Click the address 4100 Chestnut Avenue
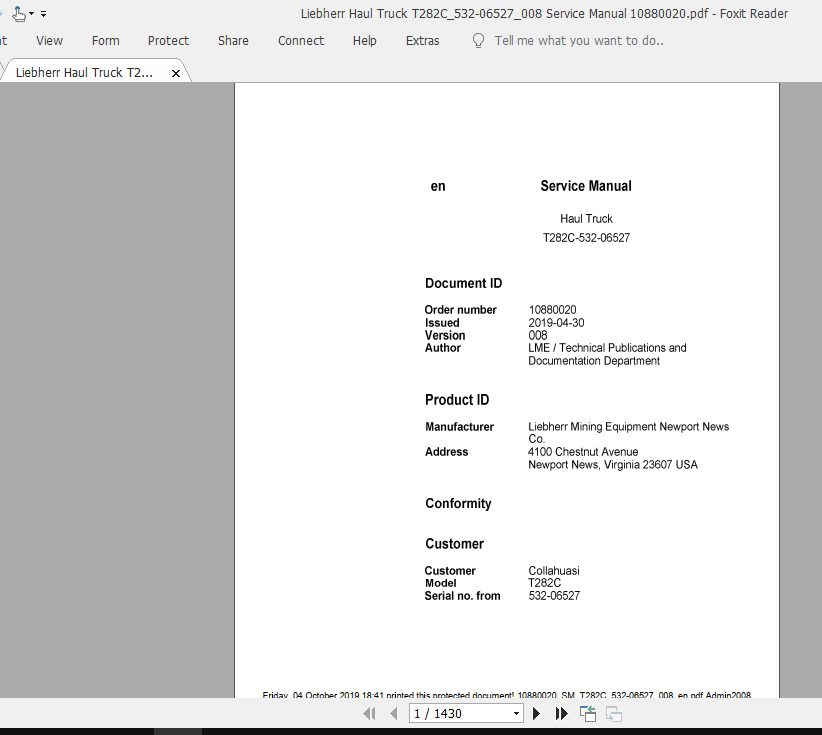Viewport: 822px width, 735px height. 583,451
